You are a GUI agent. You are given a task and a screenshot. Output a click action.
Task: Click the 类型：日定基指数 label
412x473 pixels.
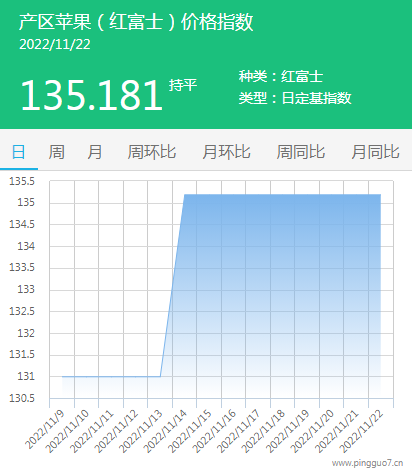(295, 98)
